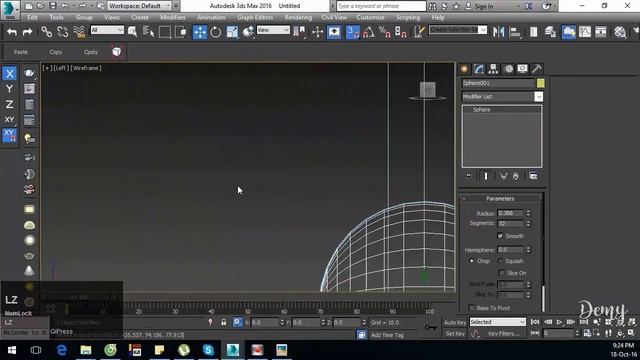
Task: Click the search keyword input field
Action: pyautogui.click(x=381, y=6)
